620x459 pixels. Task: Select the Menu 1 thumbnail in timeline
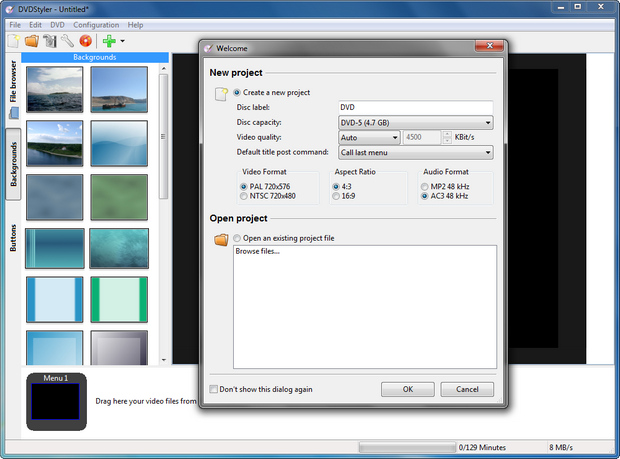pyautogui.click(x=56, y=402)
